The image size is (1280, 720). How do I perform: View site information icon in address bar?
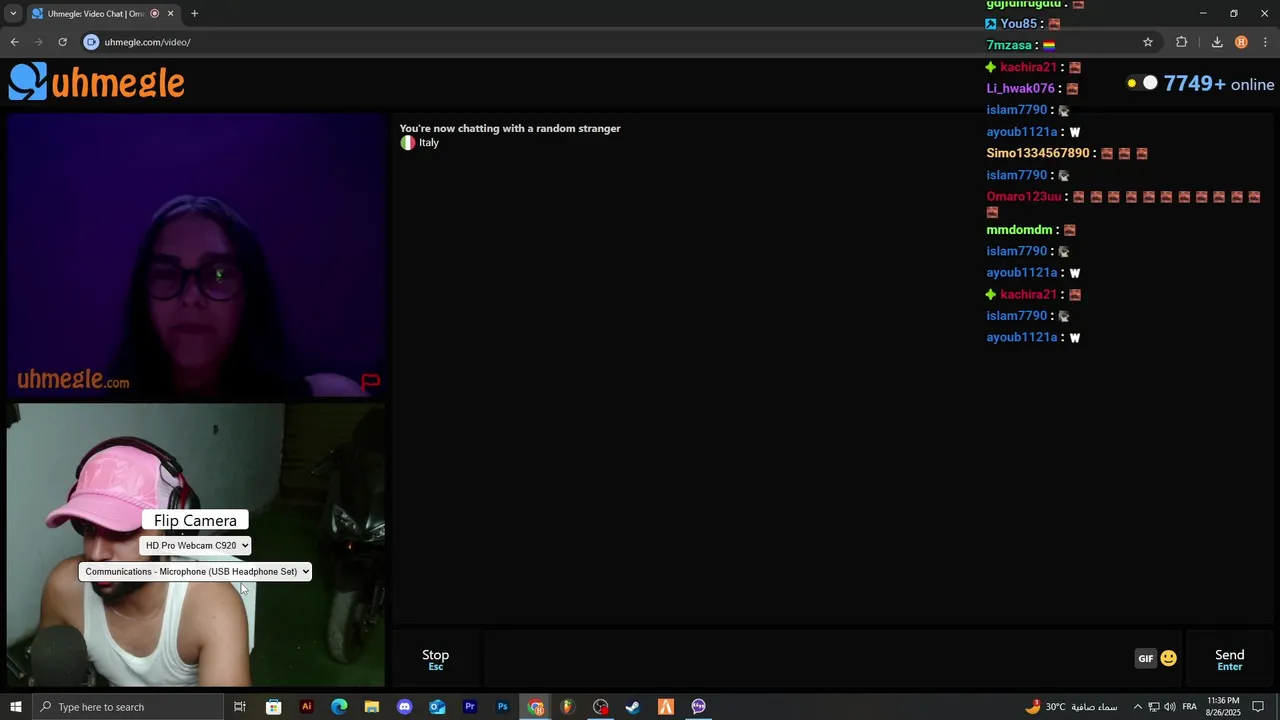click(x=91, y=42)
